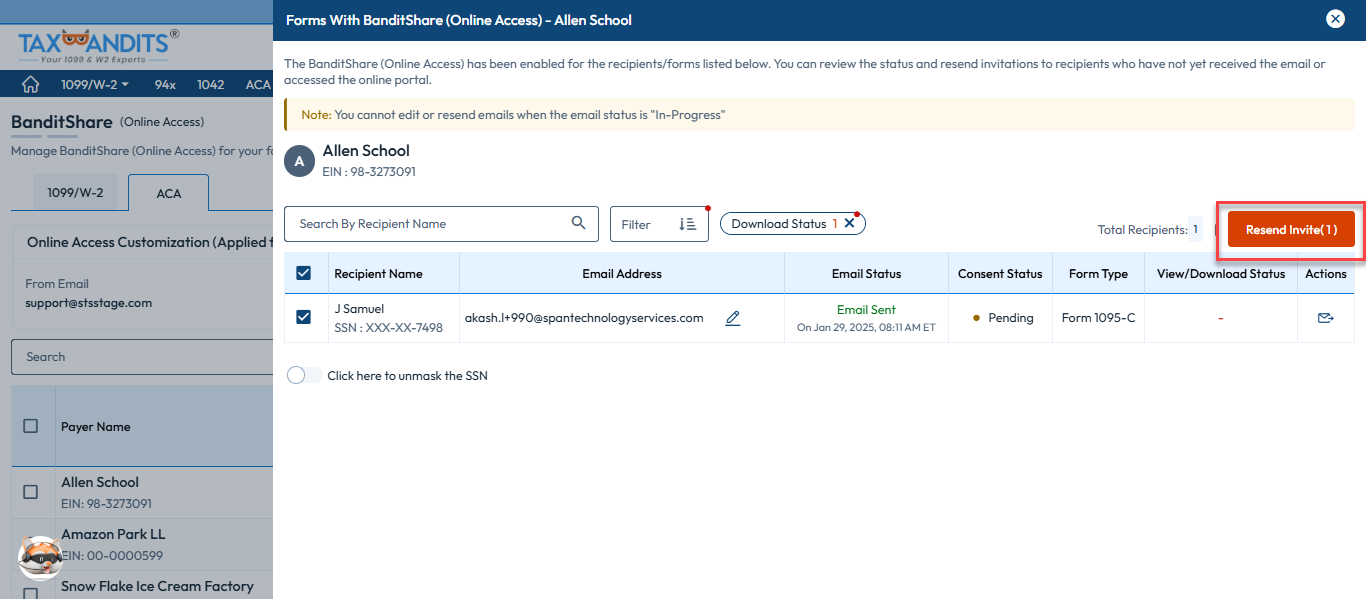Switch to the 1099/W-2 tab

click(x=75, y=192)
